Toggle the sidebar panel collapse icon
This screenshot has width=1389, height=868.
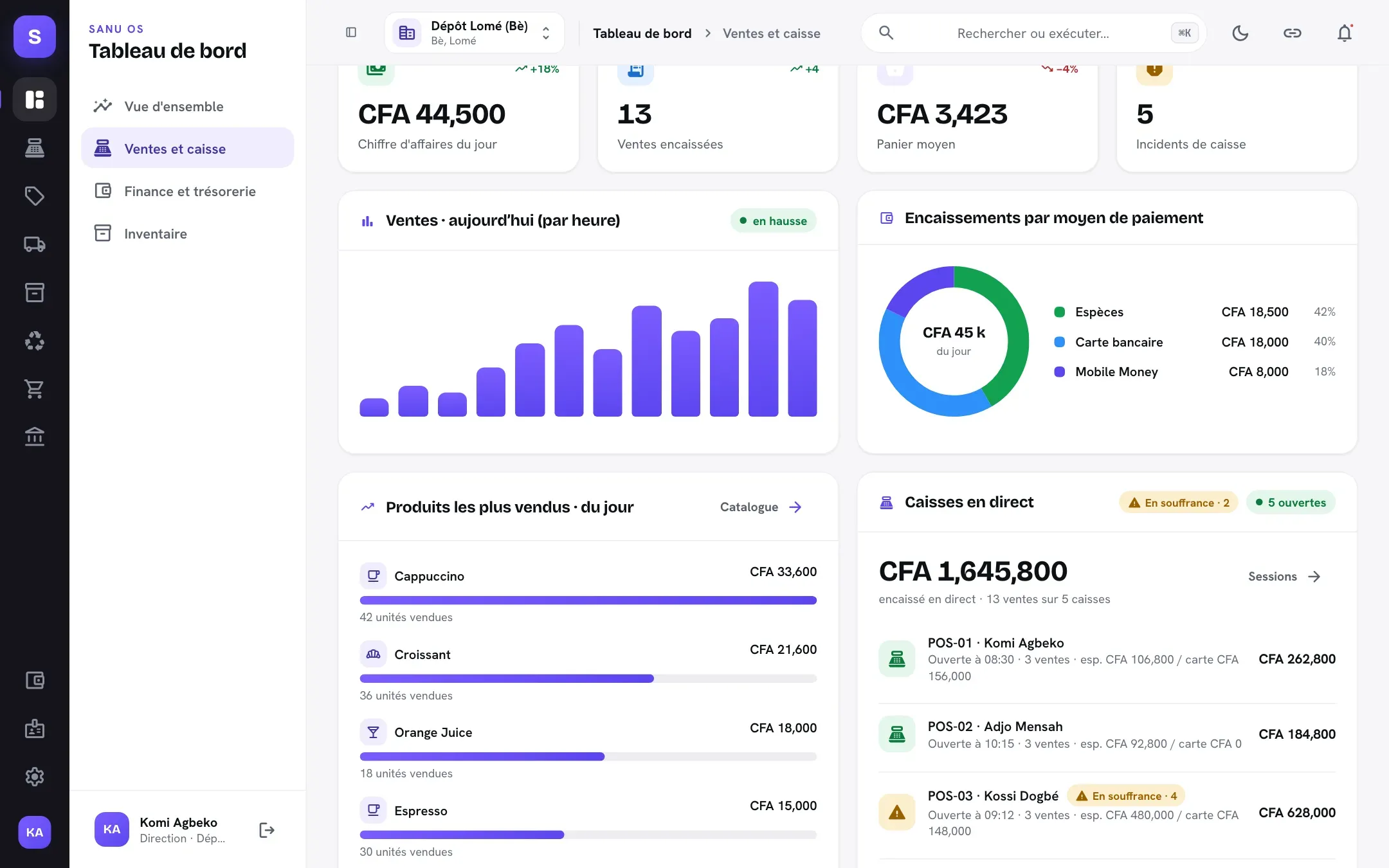click(351, 32)
